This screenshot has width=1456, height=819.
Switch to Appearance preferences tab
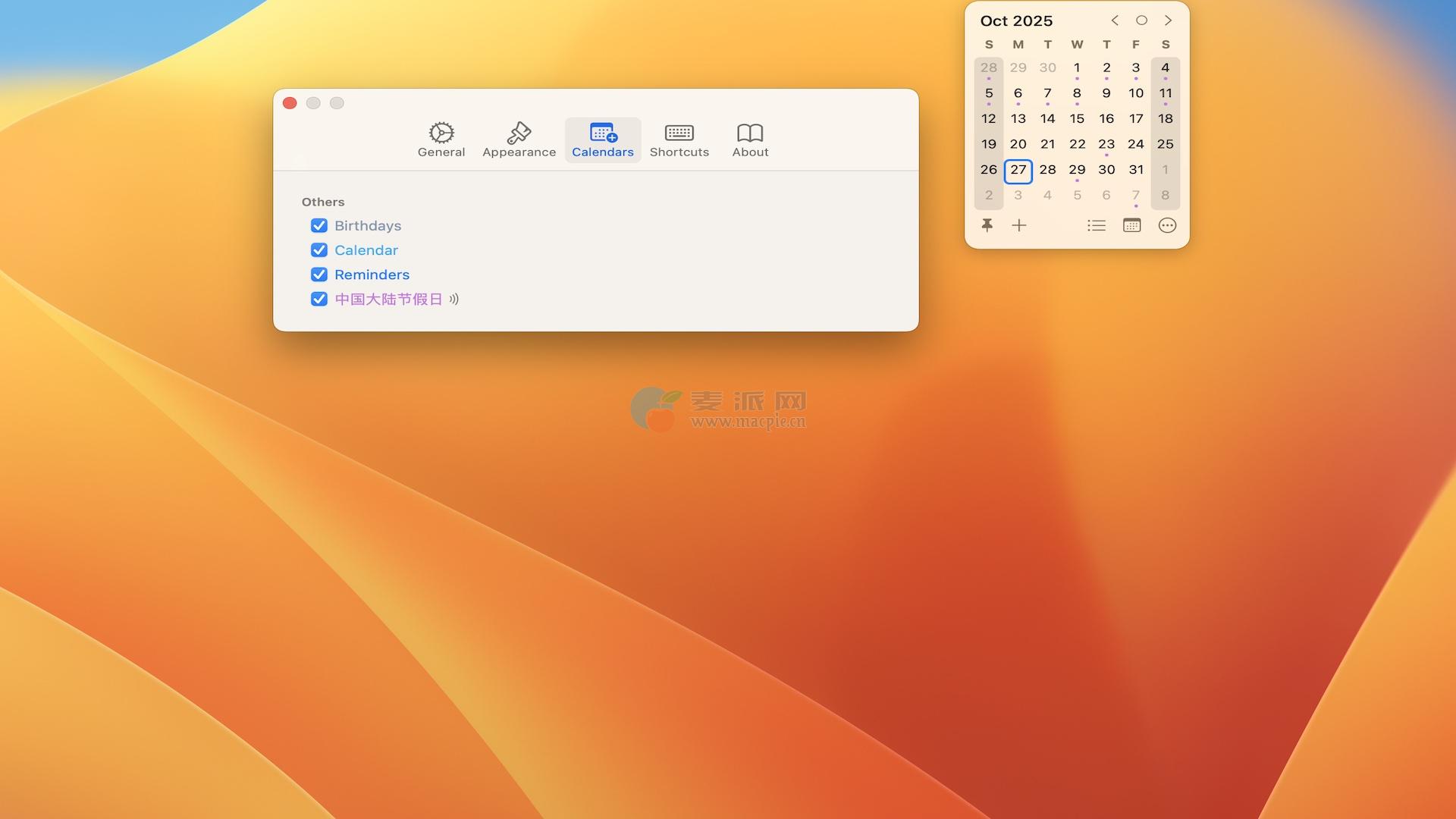pos(519,140)
